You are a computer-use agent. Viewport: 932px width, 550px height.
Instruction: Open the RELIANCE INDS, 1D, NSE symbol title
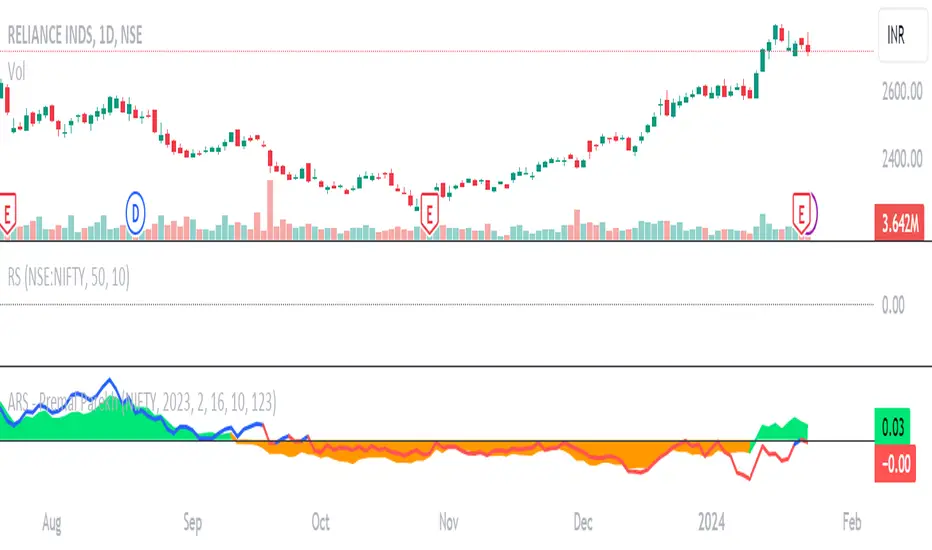[75, 36]
